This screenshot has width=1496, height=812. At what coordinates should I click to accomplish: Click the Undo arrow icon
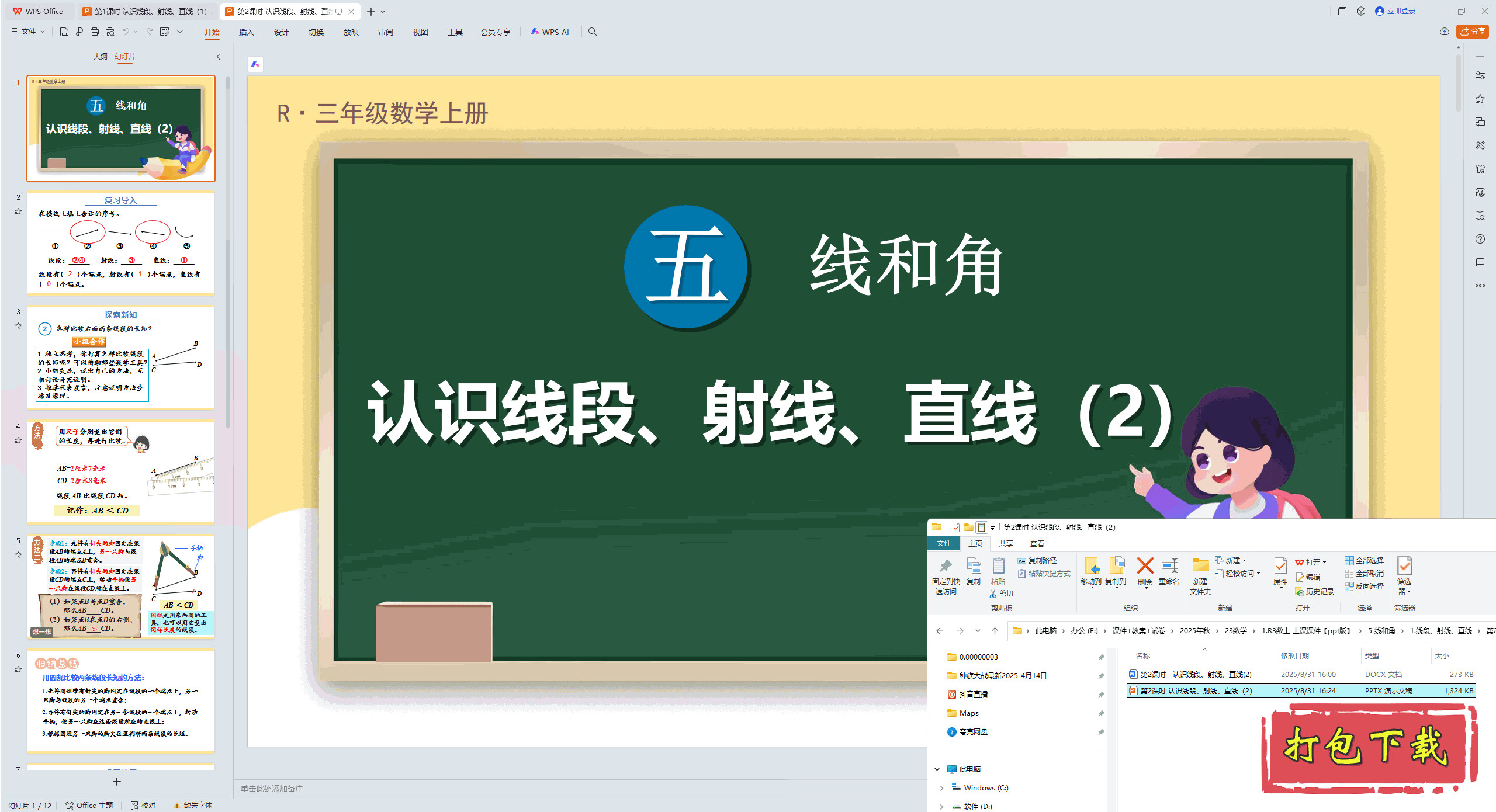click(x=126, y=32)
